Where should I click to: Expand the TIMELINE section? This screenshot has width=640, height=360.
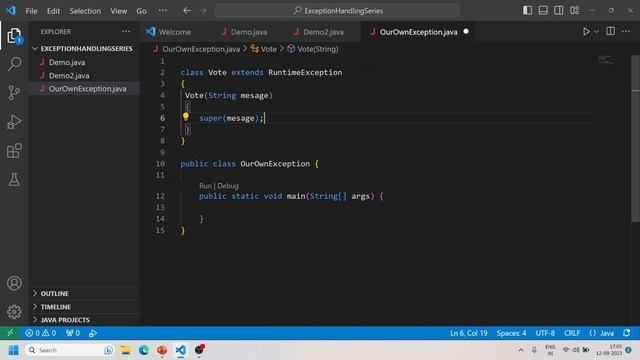[84, 307]
